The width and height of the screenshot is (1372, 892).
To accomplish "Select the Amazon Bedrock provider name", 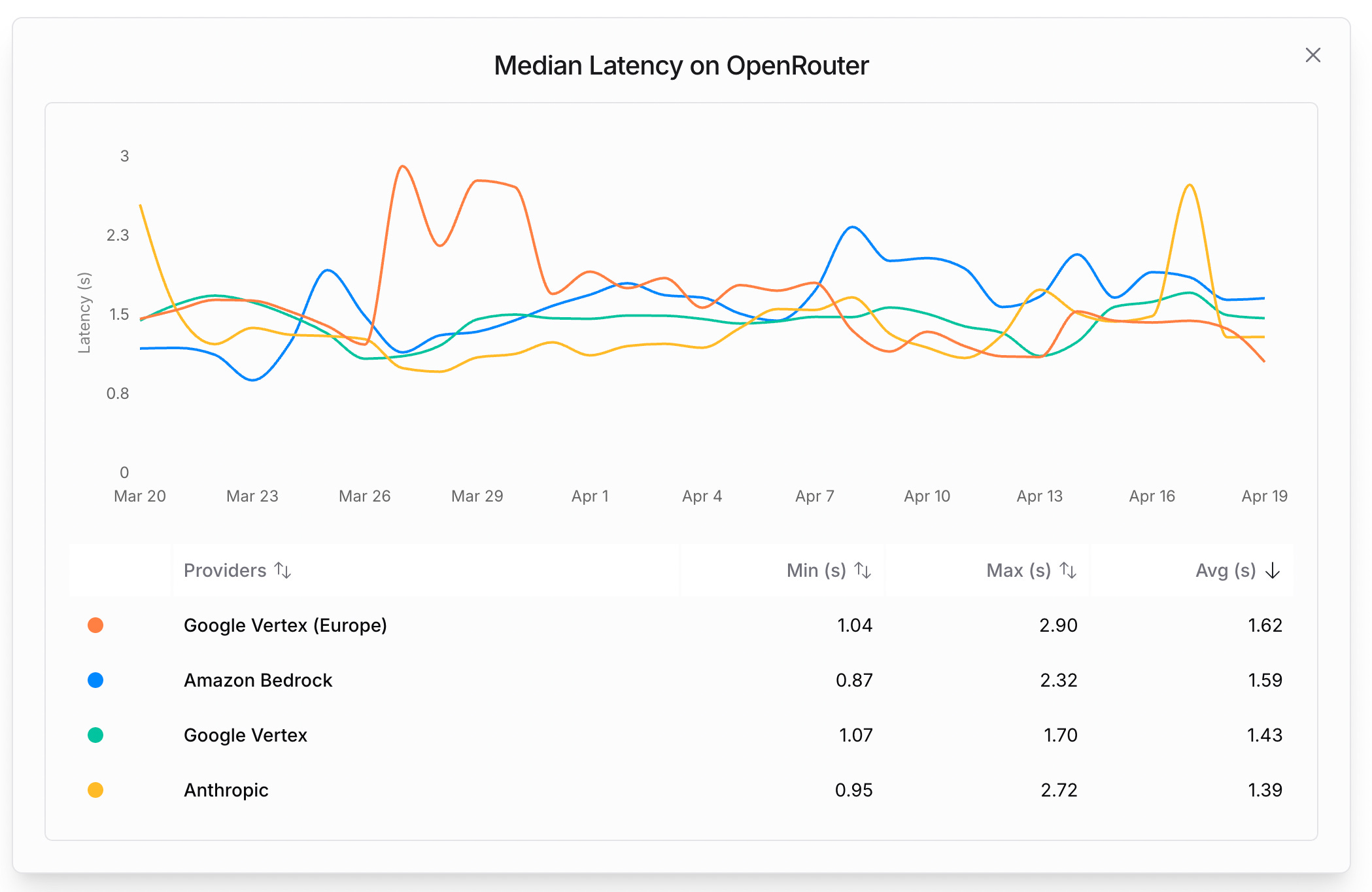I will pos(258,680).
